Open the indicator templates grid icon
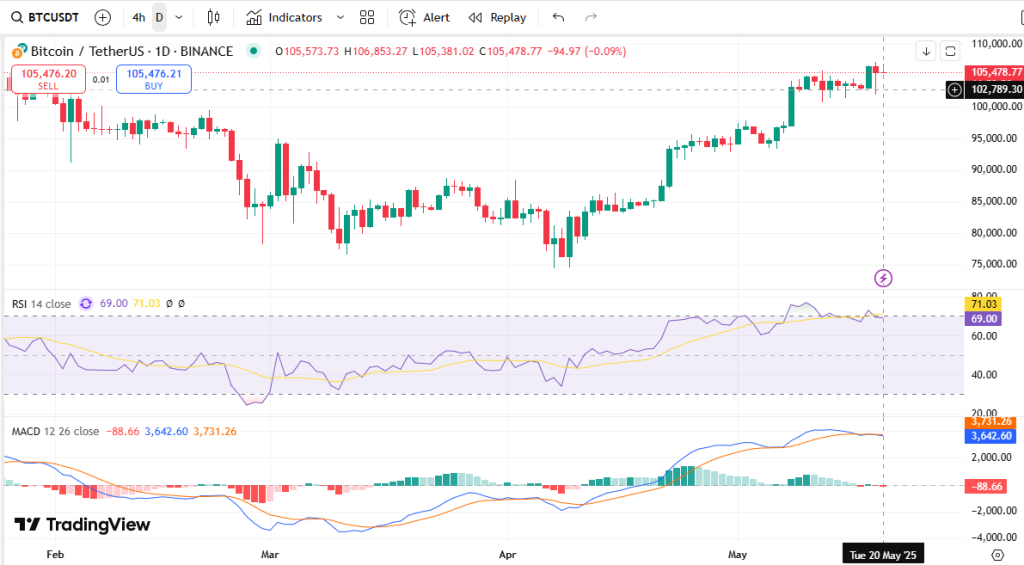Viewport: 1024px width, 565px height. [367, 17]
